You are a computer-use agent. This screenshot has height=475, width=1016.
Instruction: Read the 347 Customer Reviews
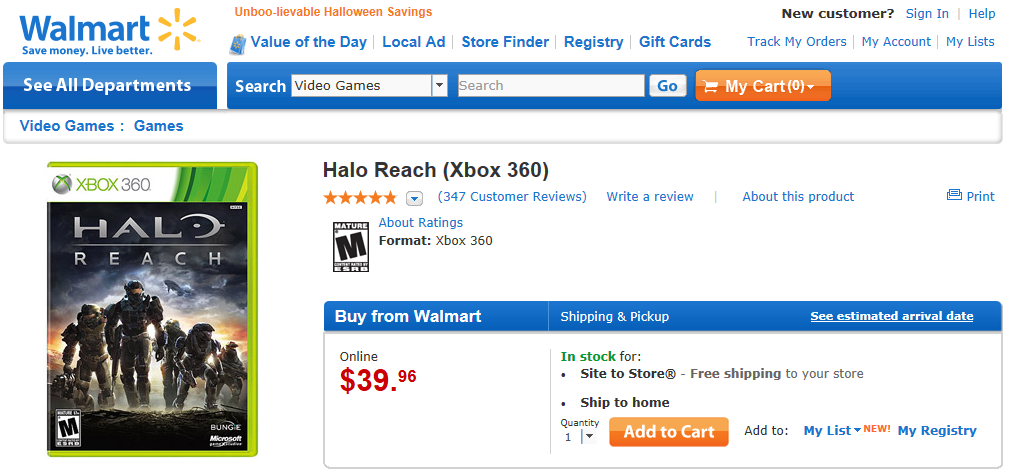click(512, 197)
